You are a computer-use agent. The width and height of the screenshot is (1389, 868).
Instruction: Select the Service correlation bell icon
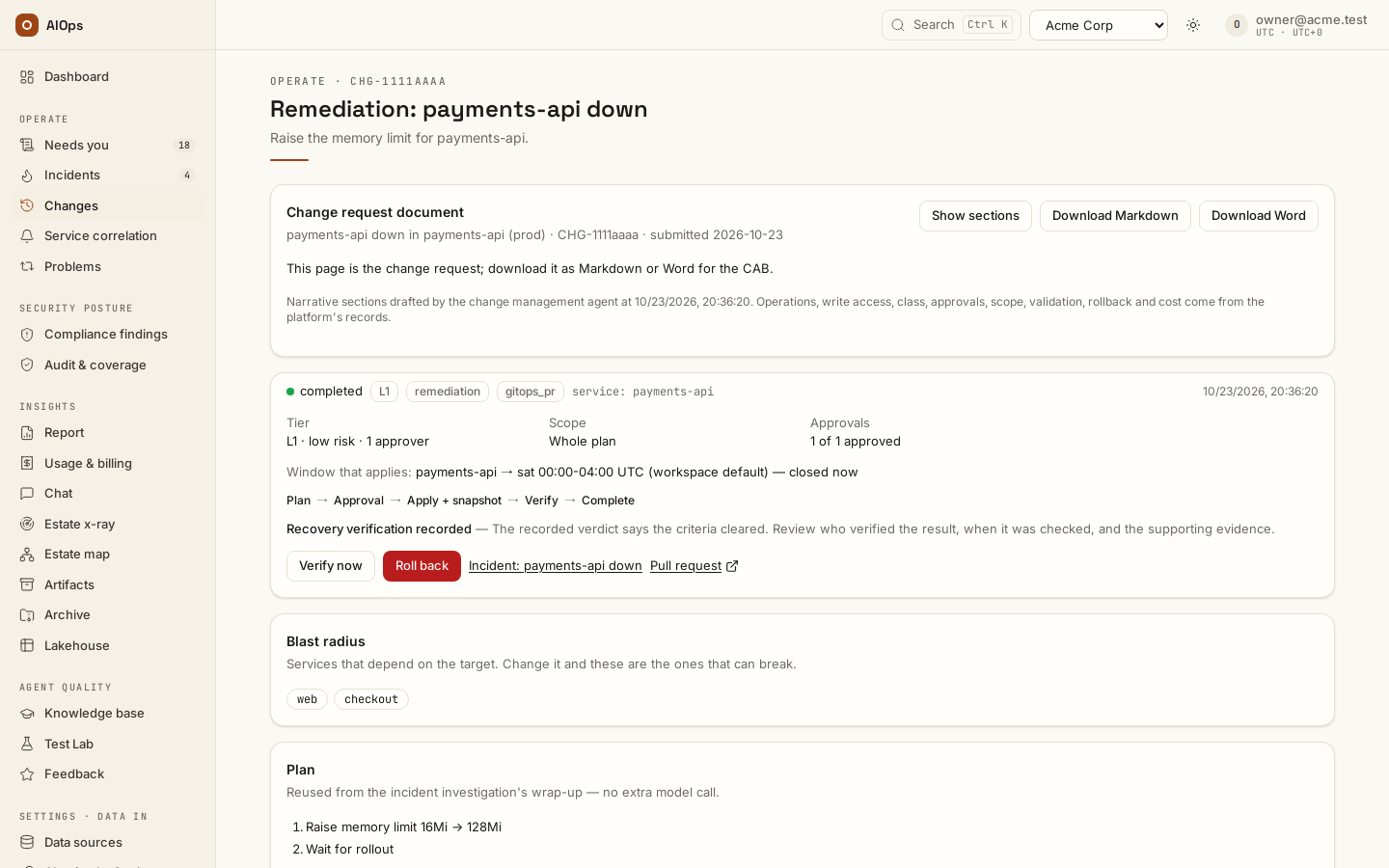point(27,236)
